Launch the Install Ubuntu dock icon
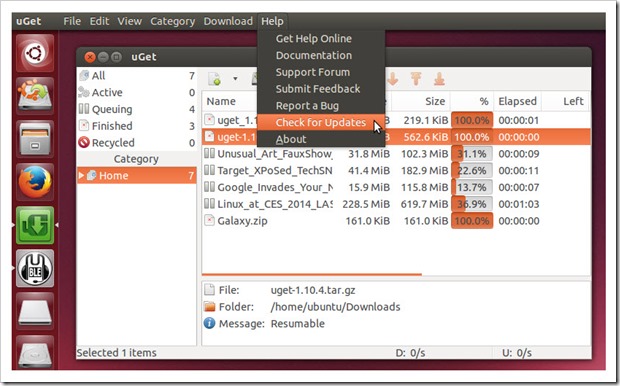The width and height of the screenshot is (620, 386). (35, 96)
